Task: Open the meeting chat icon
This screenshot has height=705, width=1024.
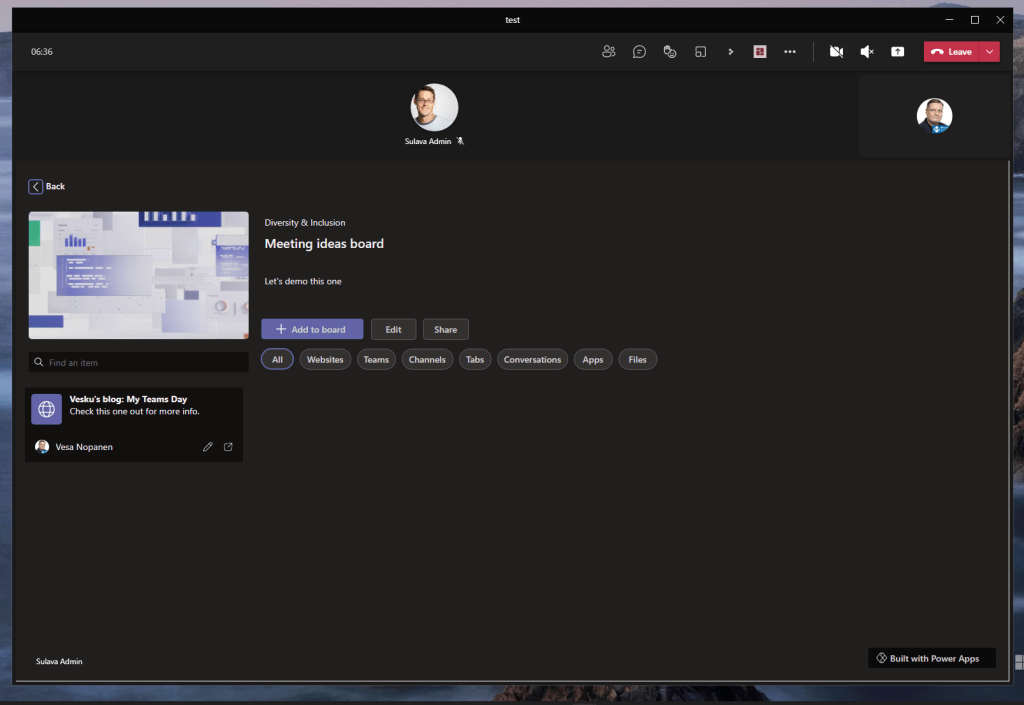Action: (x=639, y=52)
